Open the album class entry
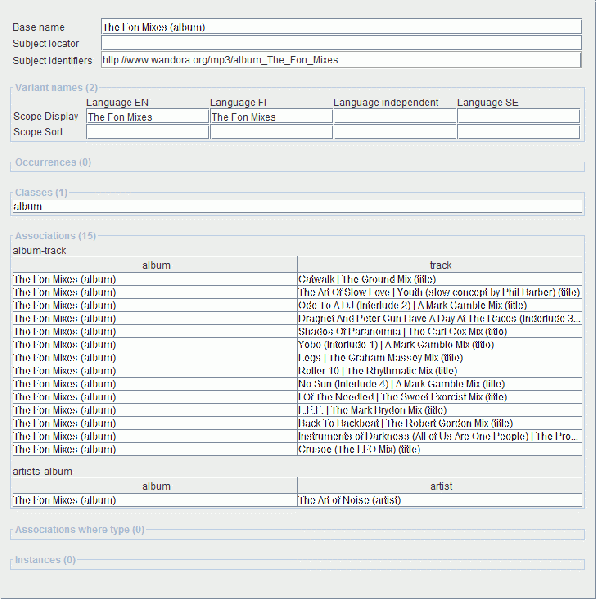The height and width of the screenshot is (599, 596). click(x=297, y=206)
